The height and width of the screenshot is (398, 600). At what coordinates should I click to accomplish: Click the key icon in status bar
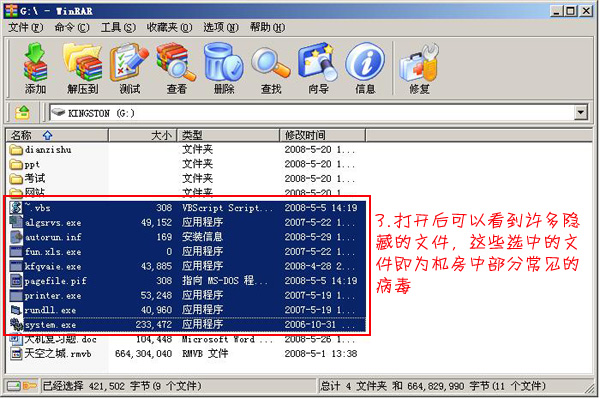pos(30,386)
